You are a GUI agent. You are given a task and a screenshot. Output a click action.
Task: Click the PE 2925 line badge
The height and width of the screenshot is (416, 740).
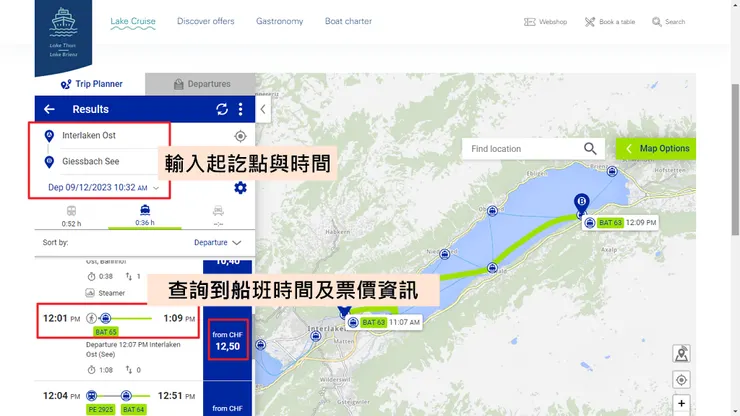pos(101,409)
